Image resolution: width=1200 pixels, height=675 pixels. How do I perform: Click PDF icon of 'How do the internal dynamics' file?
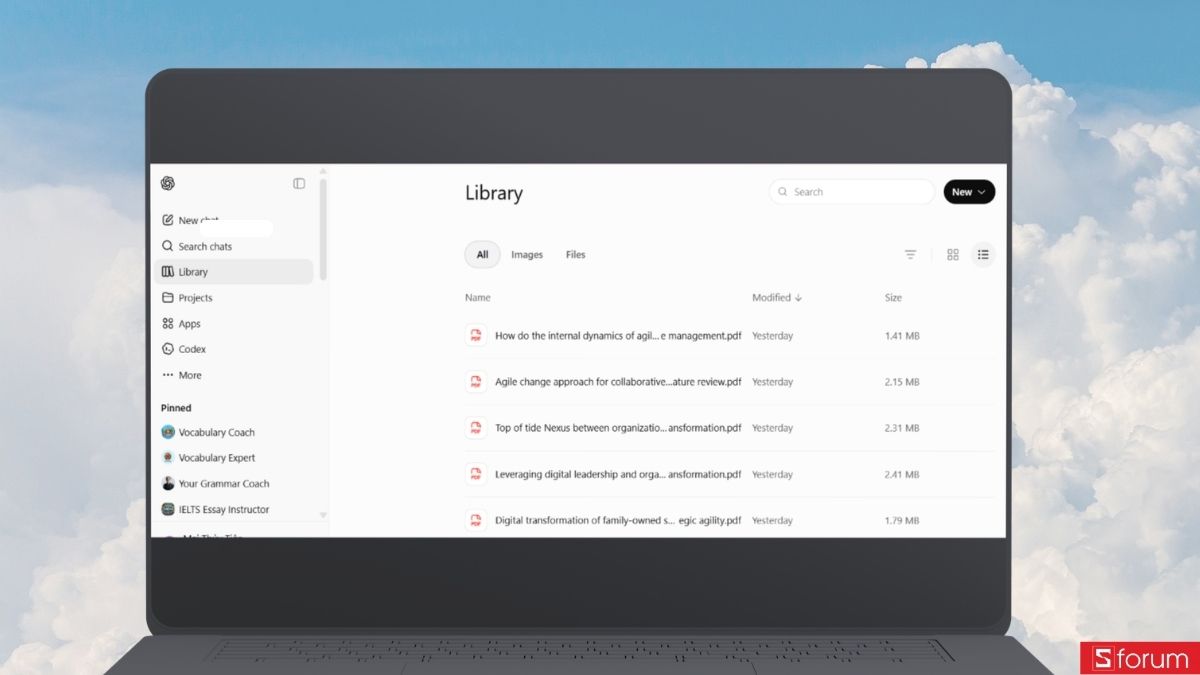click(x=476, y=336)
